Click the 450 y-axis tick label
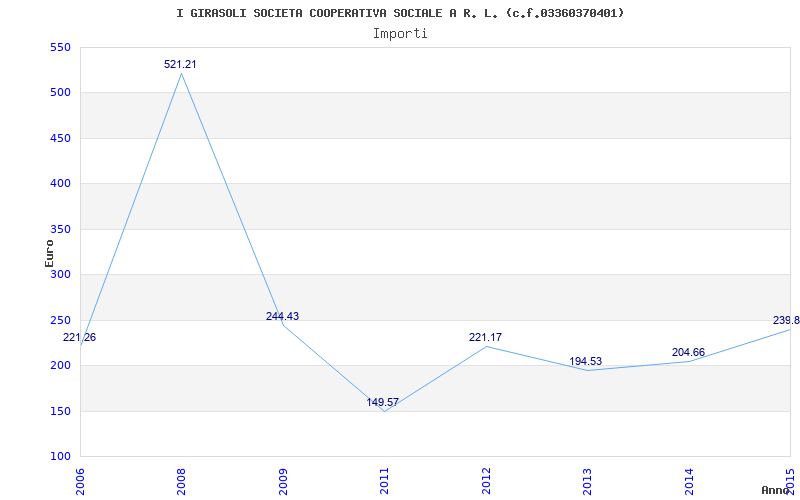The image size is (800, 500). 60,138
